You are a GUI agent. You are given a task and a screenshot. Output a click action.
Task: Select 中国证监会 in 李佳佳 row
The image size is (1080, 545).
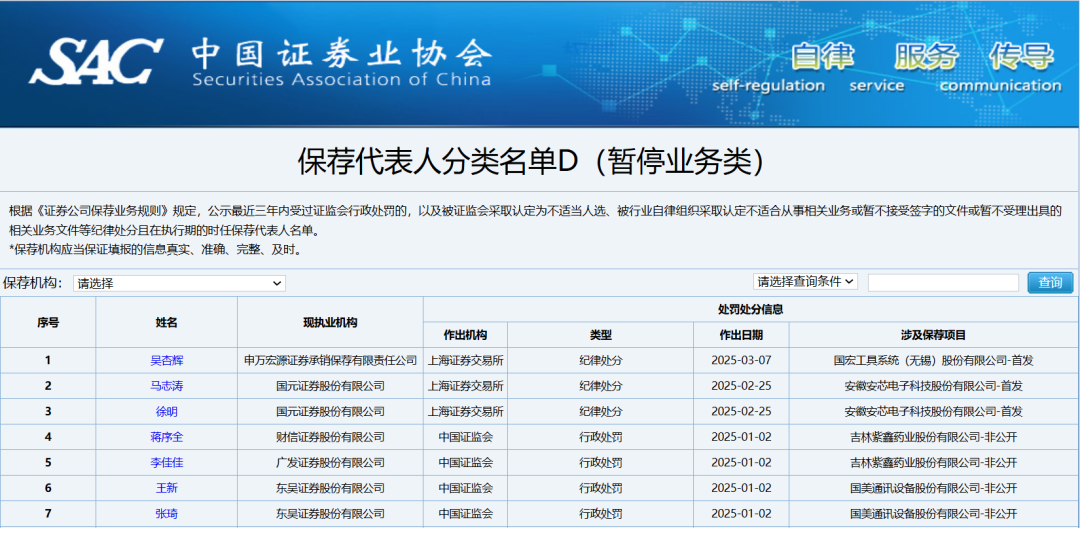pos(466,462)
